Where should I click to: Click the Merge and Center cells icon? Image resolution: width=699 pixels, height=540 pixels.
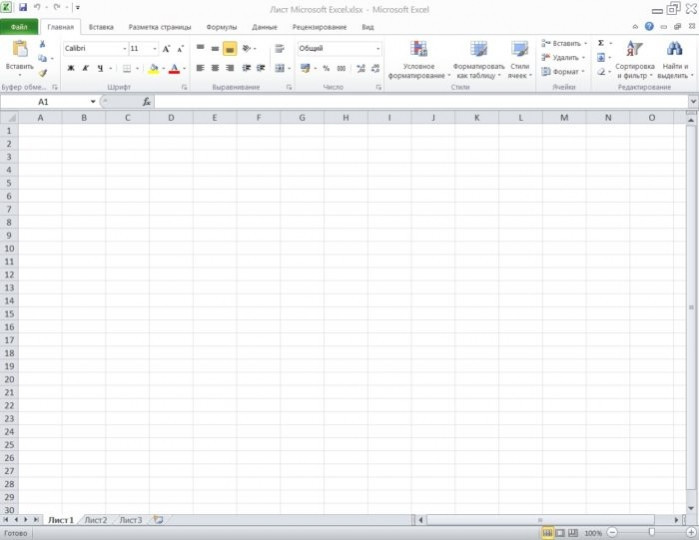(x=280, y=68)
